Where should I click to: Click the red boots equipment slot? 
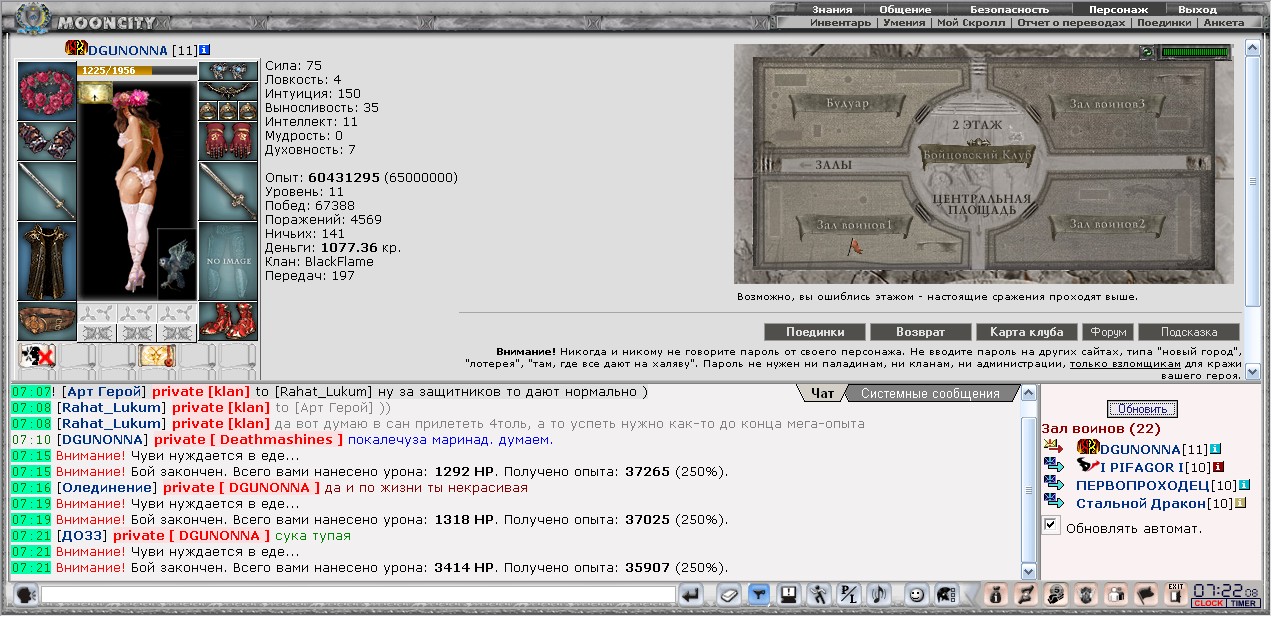click(x=228, y=321)
